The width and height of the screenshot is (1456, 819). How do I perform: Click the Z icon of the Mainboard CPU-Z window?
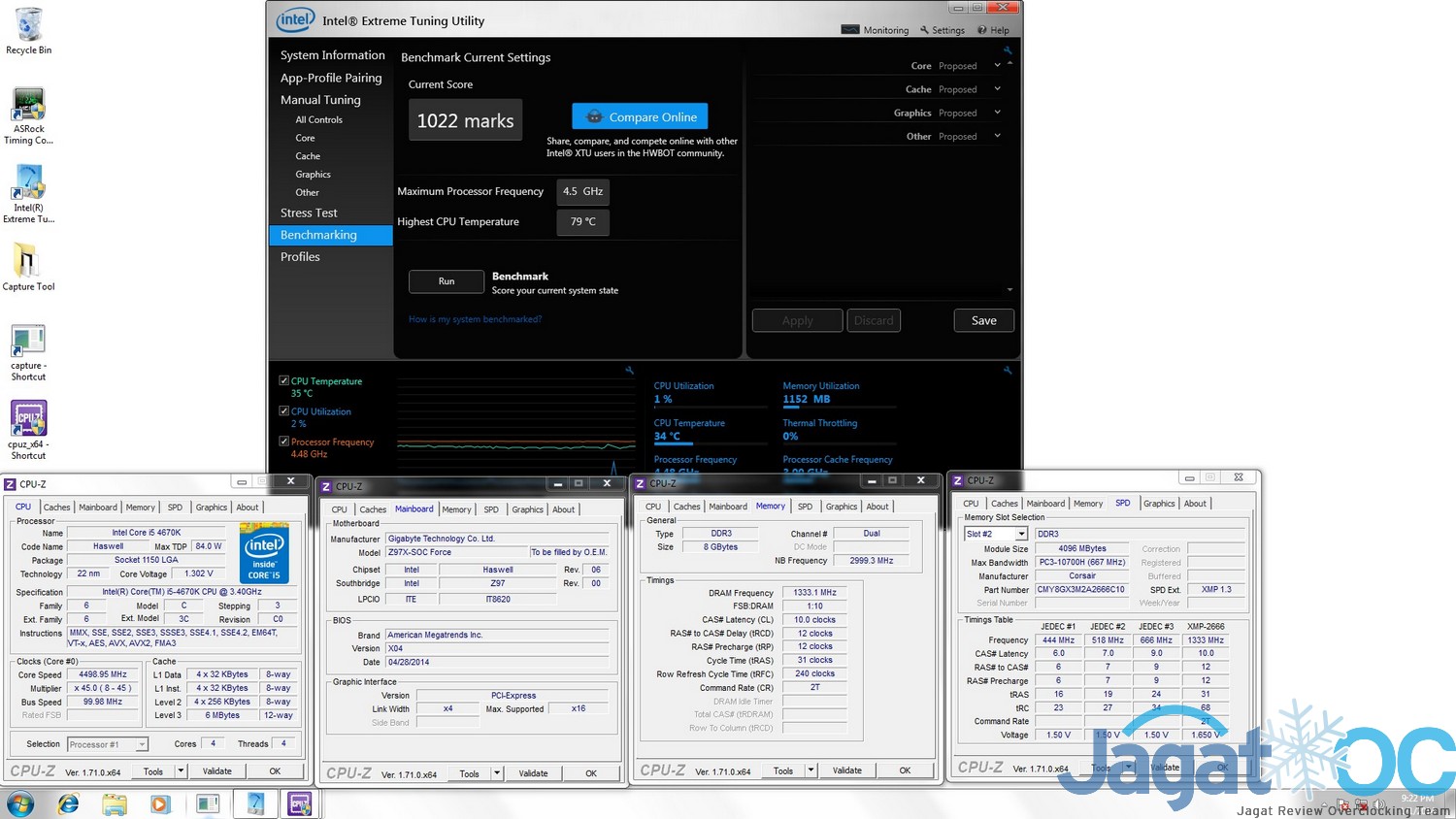click(327, 486)
